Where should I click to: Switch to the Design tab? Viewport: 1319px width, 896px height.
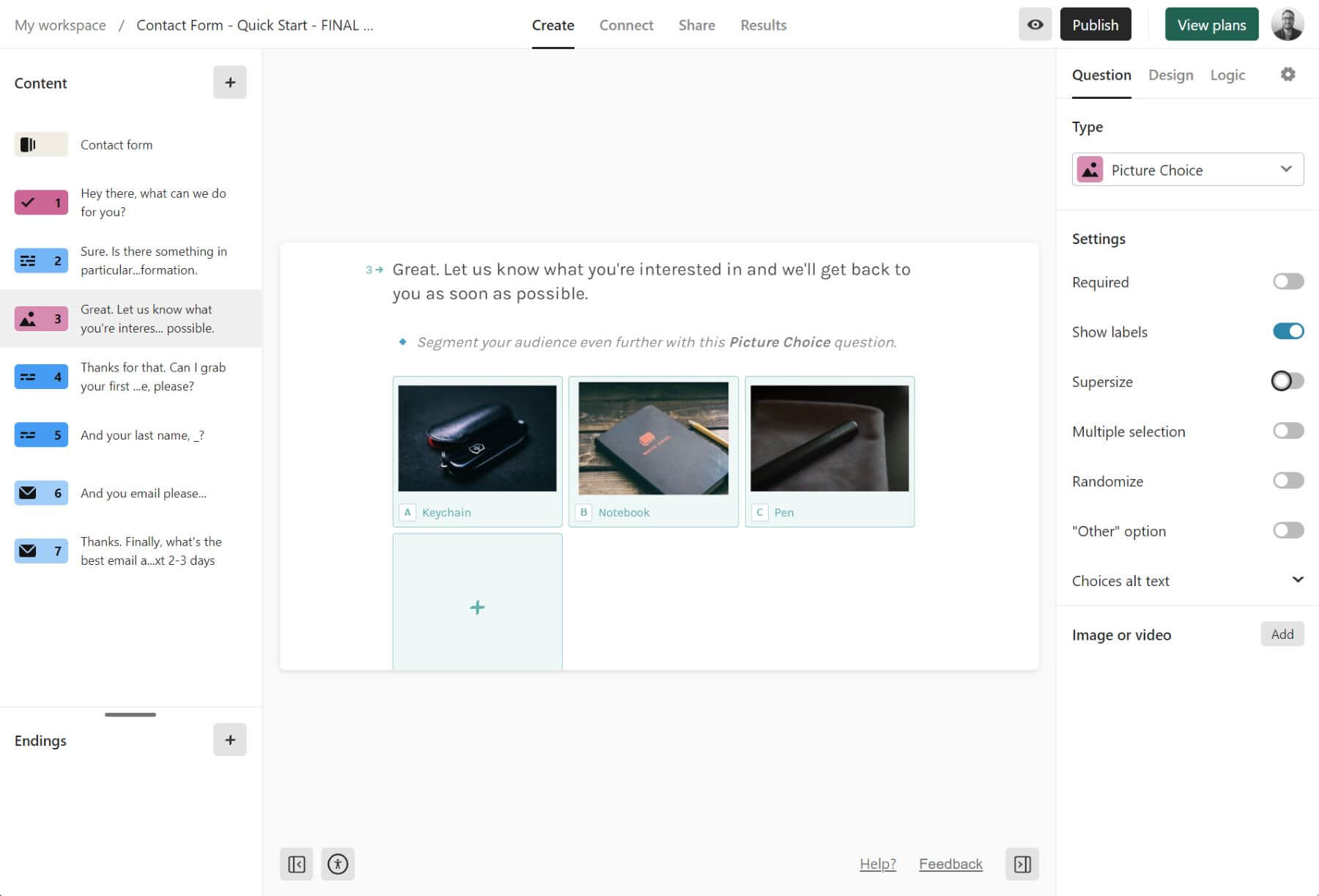coord(1170,75)
